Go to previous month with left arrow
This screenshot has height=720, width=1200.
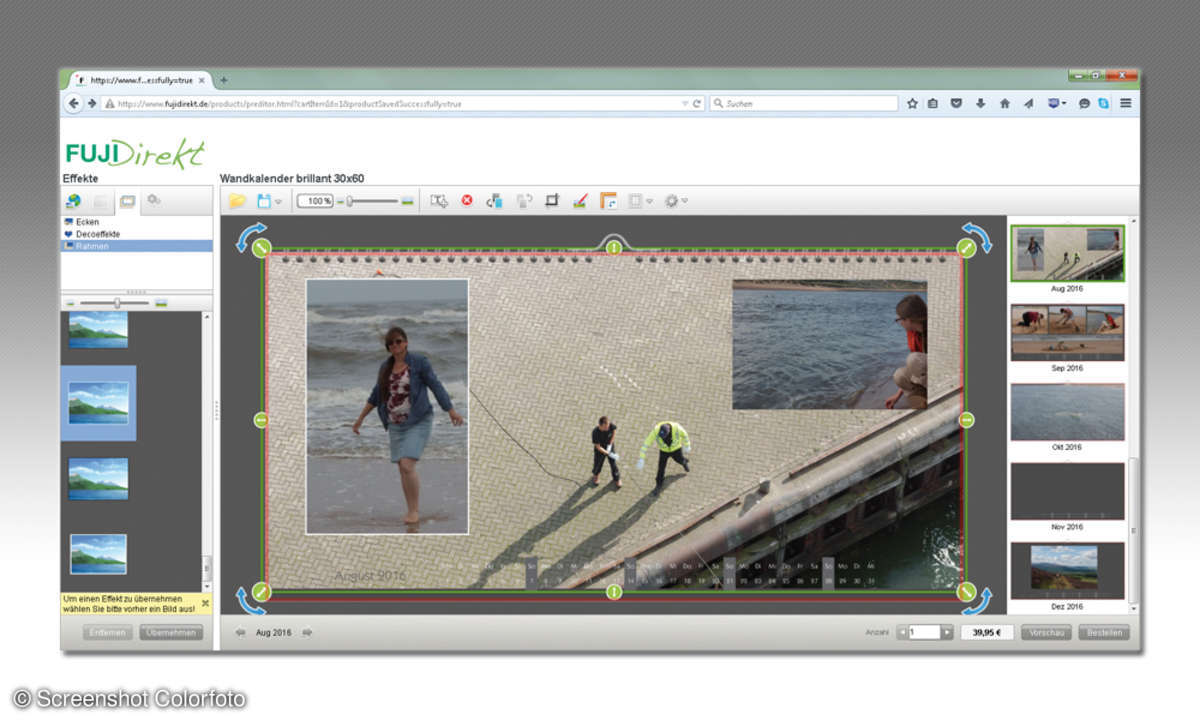coord(241,632)
